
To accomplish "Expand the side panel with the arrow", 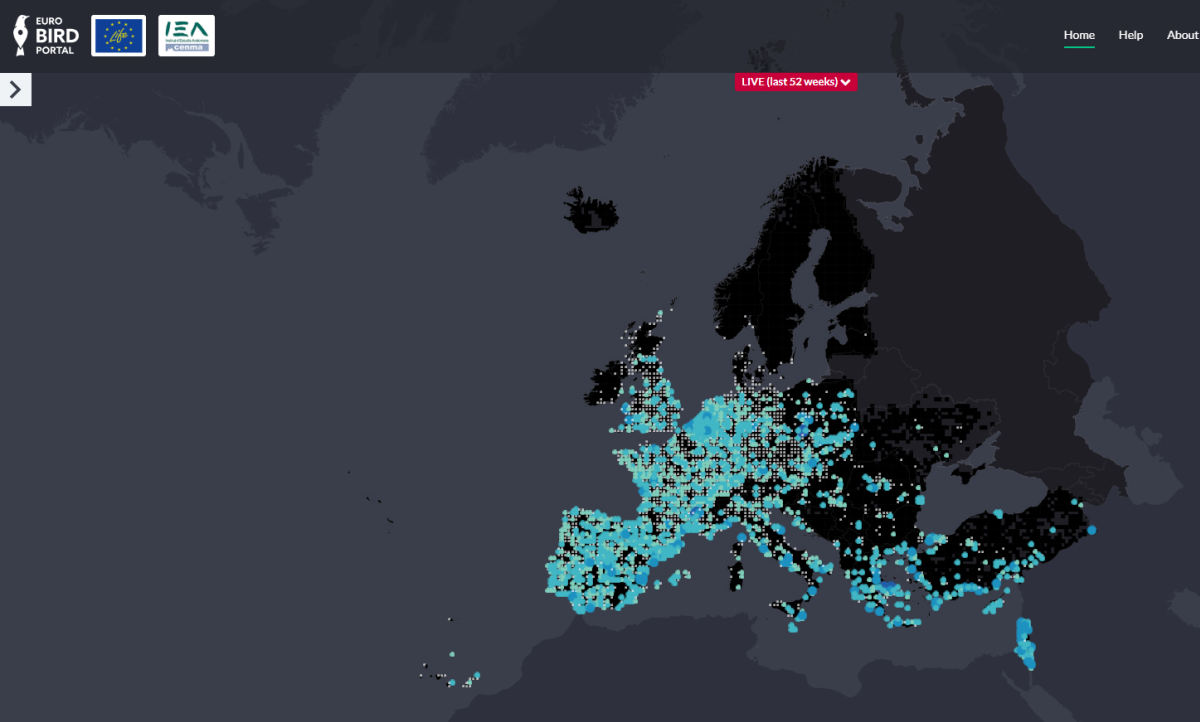I will click(x=15, y=89).
